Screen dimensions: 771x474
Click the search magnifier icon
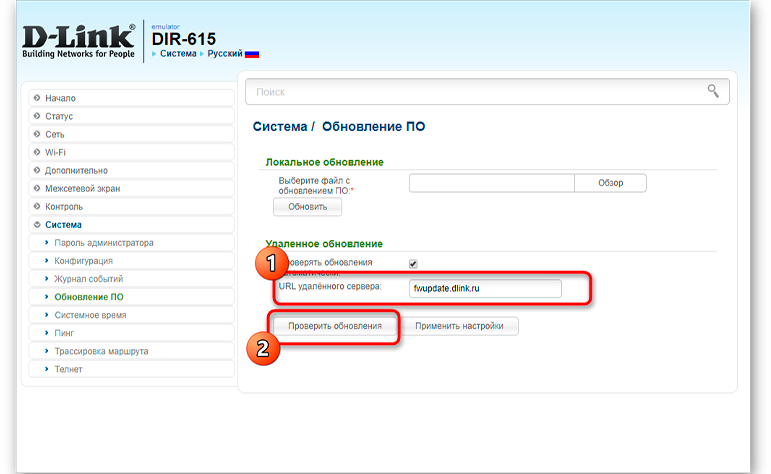tap(713, 91)
